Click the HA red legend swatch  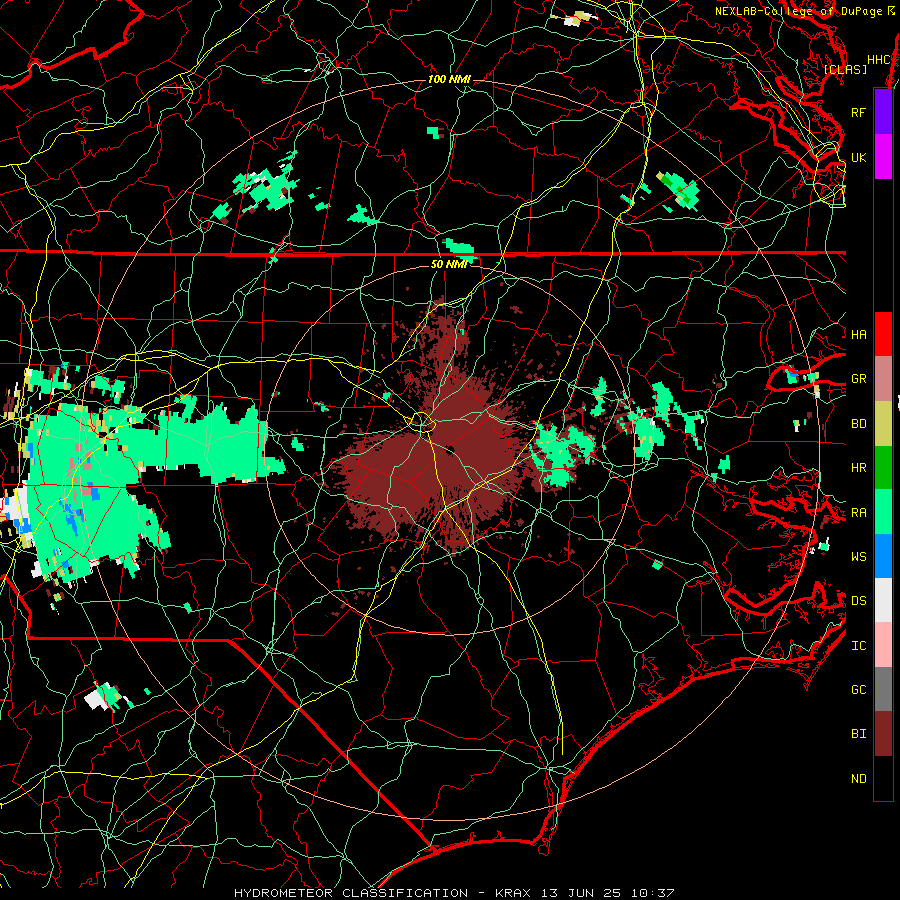[x=883, y=334]
